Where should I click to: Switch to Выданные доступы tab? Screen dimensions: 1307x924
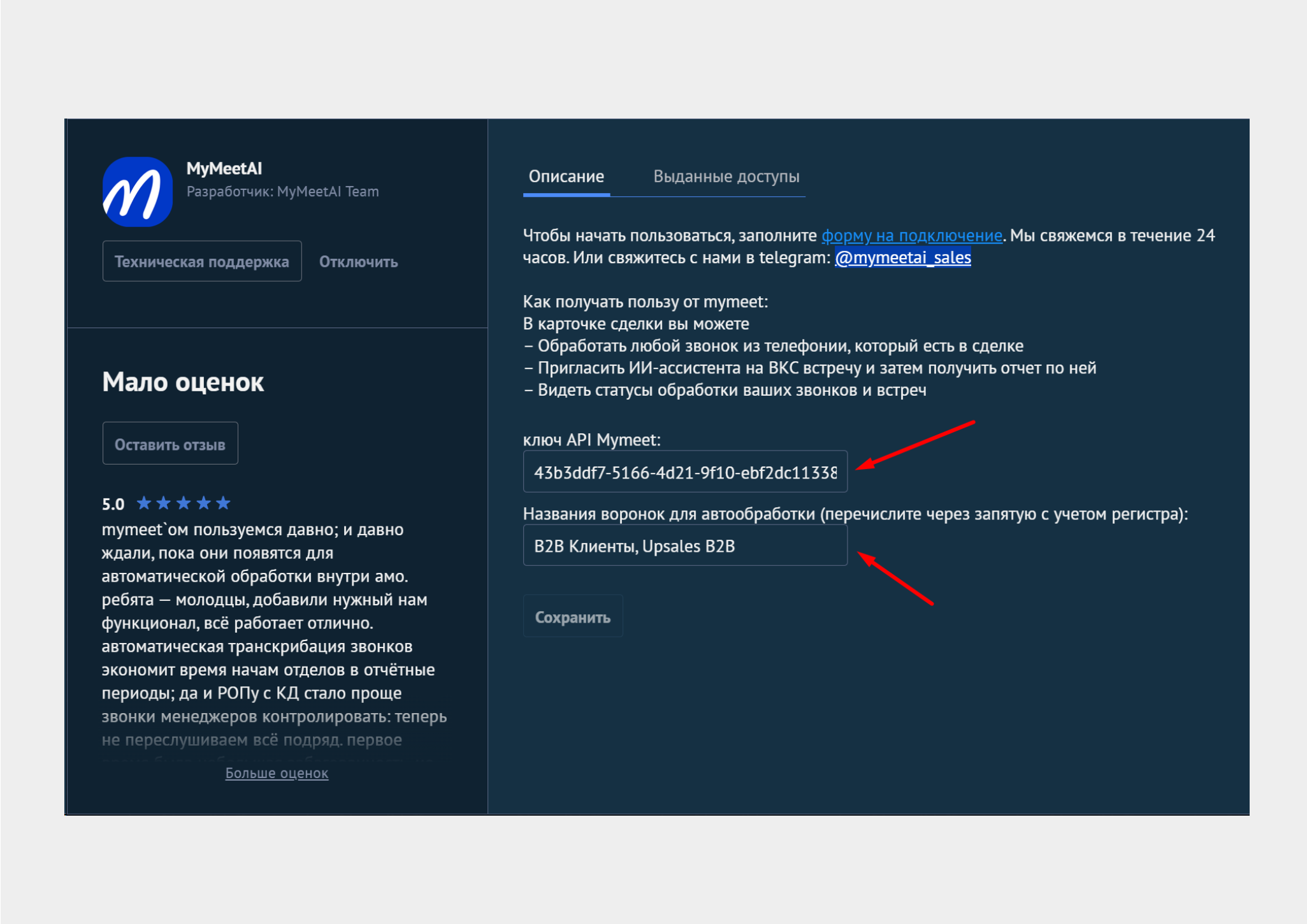(726, 177)
